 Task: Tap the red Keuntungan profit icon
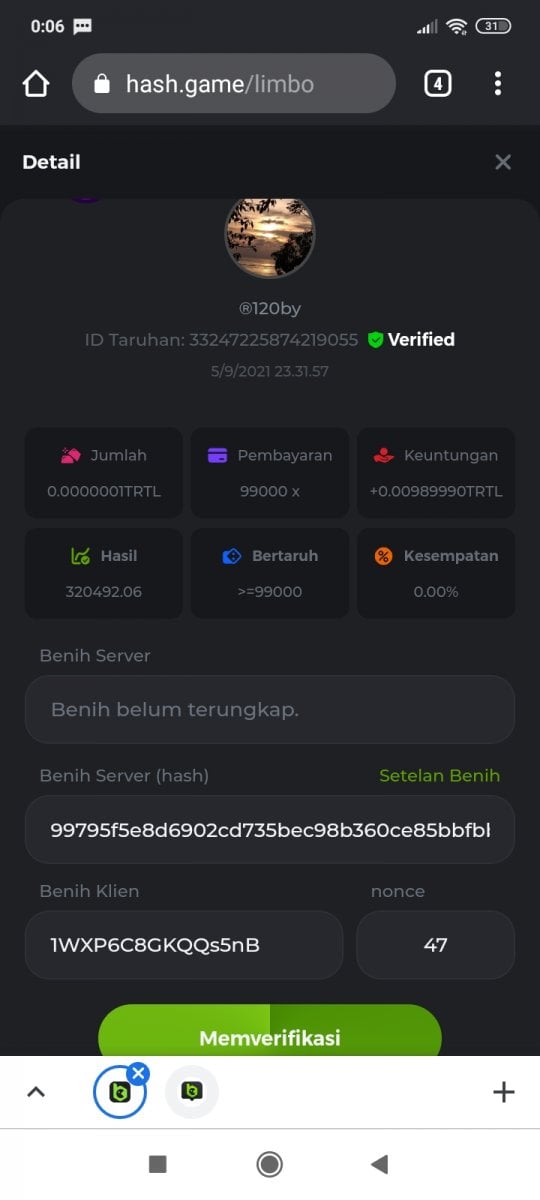[383, 456]
